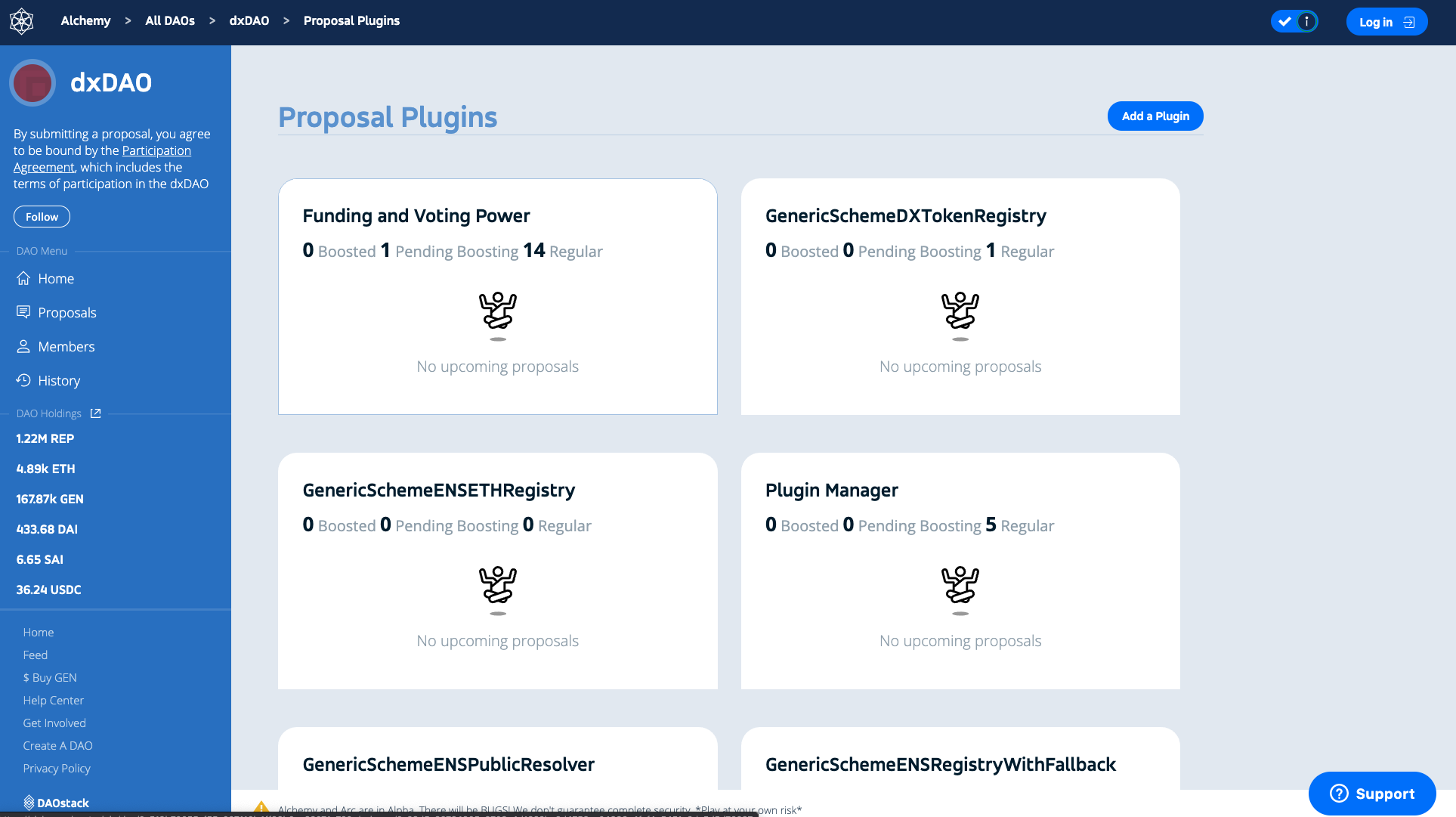Follow the dxDAO

(42, 217)
